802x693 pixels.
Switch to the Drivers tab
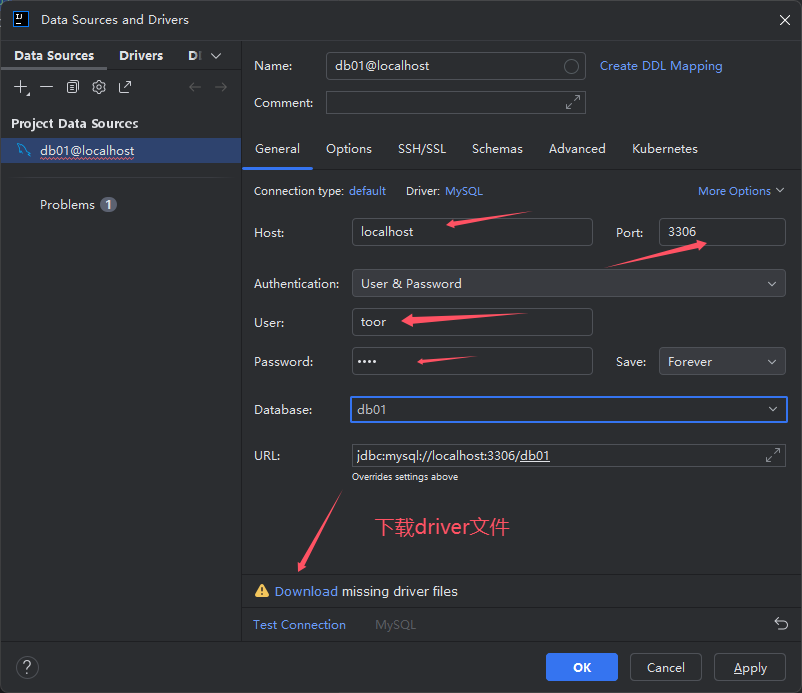[141, 55]
